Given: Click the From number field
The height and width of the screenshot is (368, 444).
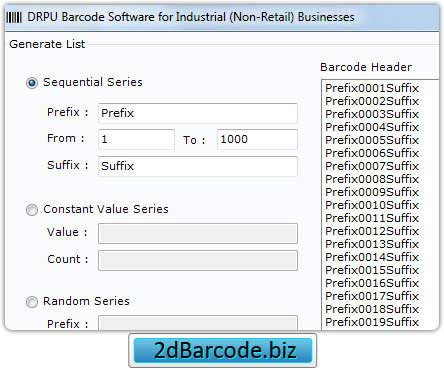Looking at the screenshot, I should click(136, 139).
